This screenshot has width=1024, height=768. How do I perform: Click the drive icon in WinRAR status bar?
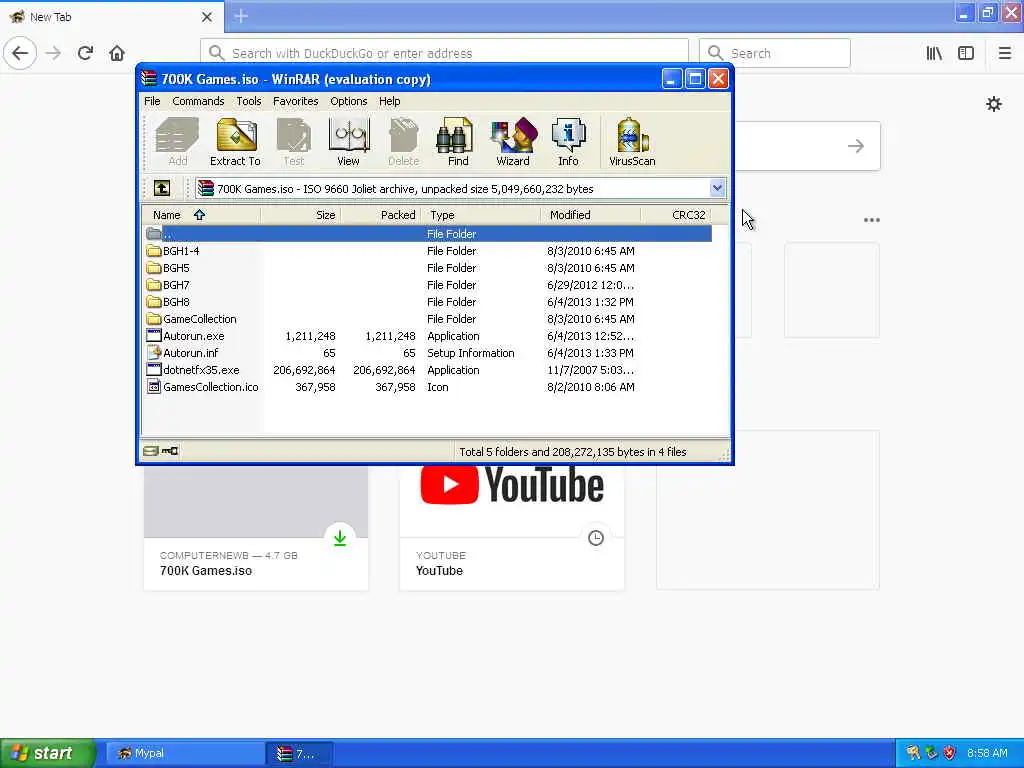point(151,451)
